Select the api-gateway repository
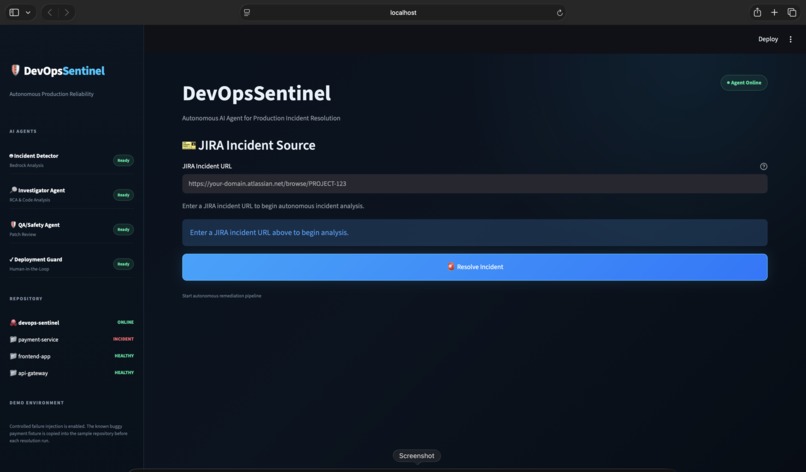806x472 pixels. [33, 373]
